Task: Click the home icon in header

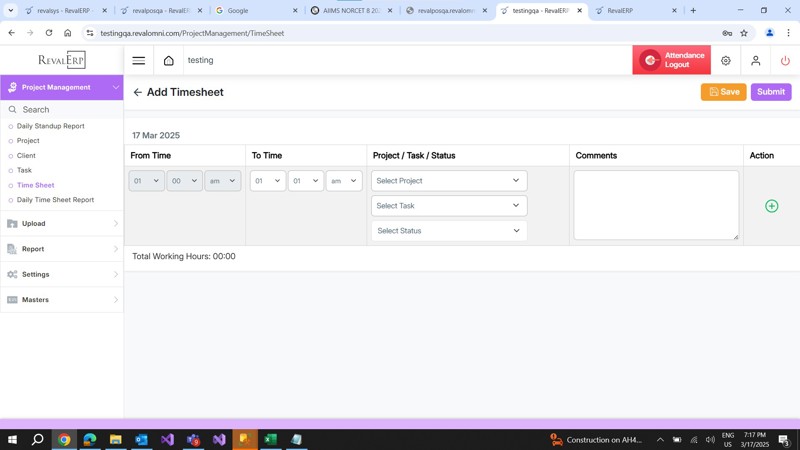Action: point(169,60)
